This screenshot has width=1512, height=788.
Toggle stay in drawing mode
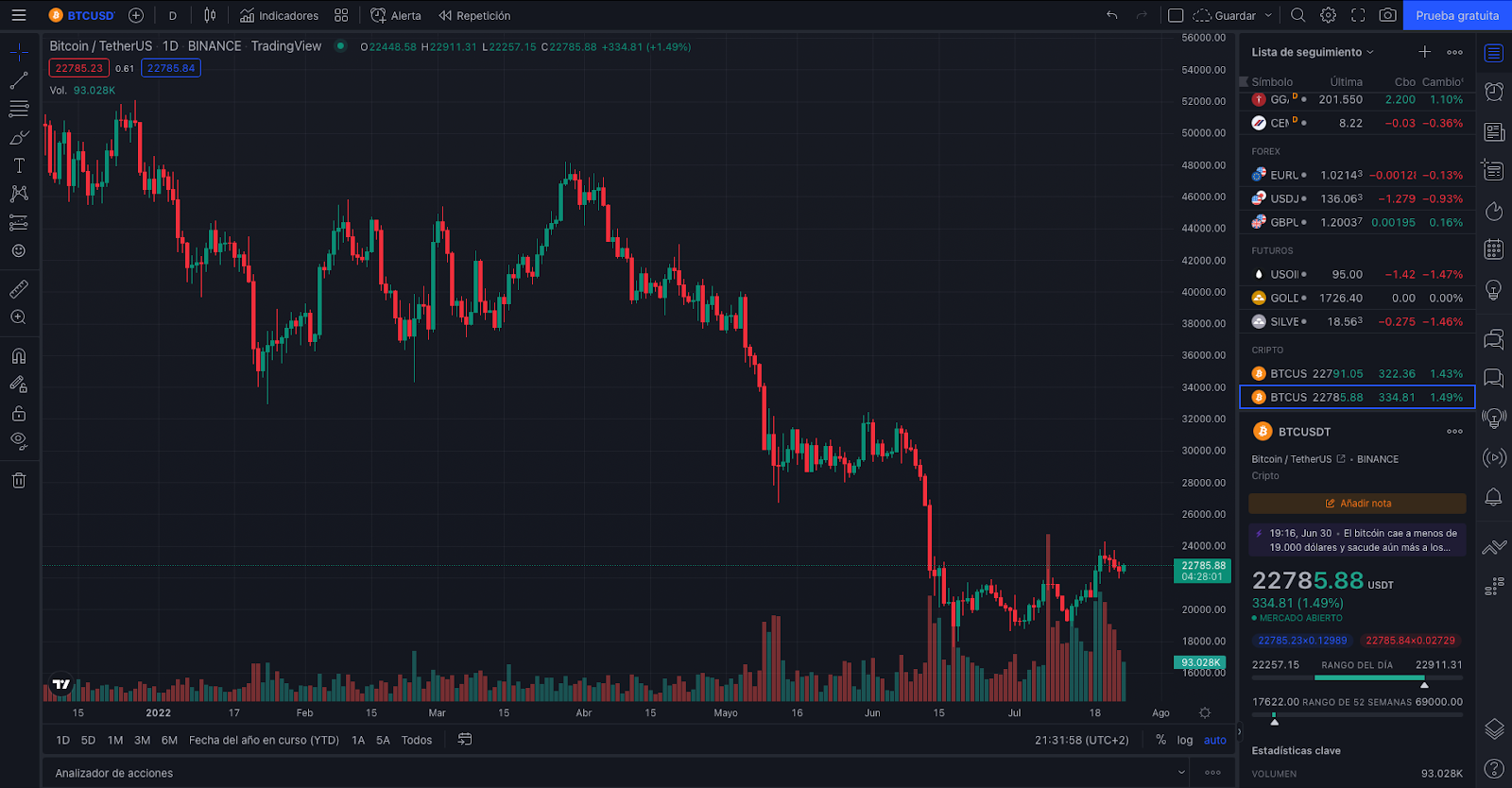(19, 385)
